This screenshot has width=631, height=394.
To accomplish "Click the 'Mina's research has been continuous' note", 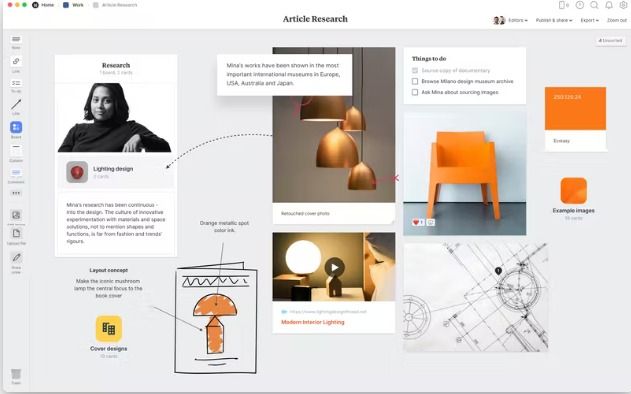I will coord(116,223).
